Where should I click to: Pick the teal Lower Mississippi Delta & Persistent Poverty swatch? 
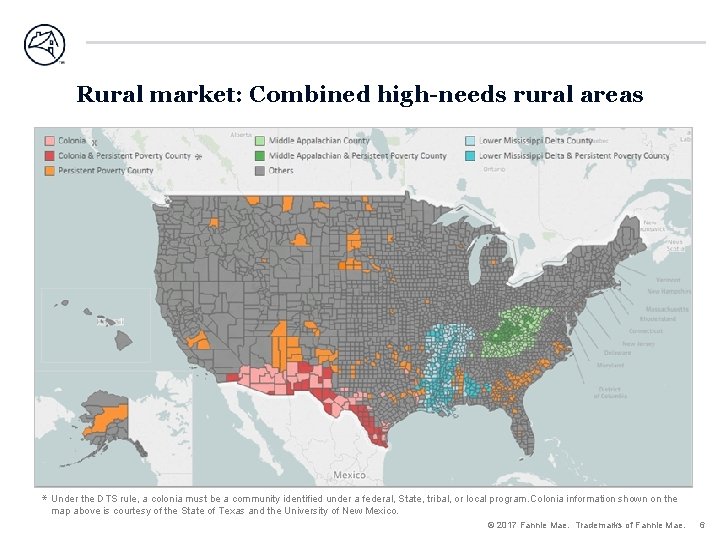pos(470,156)
